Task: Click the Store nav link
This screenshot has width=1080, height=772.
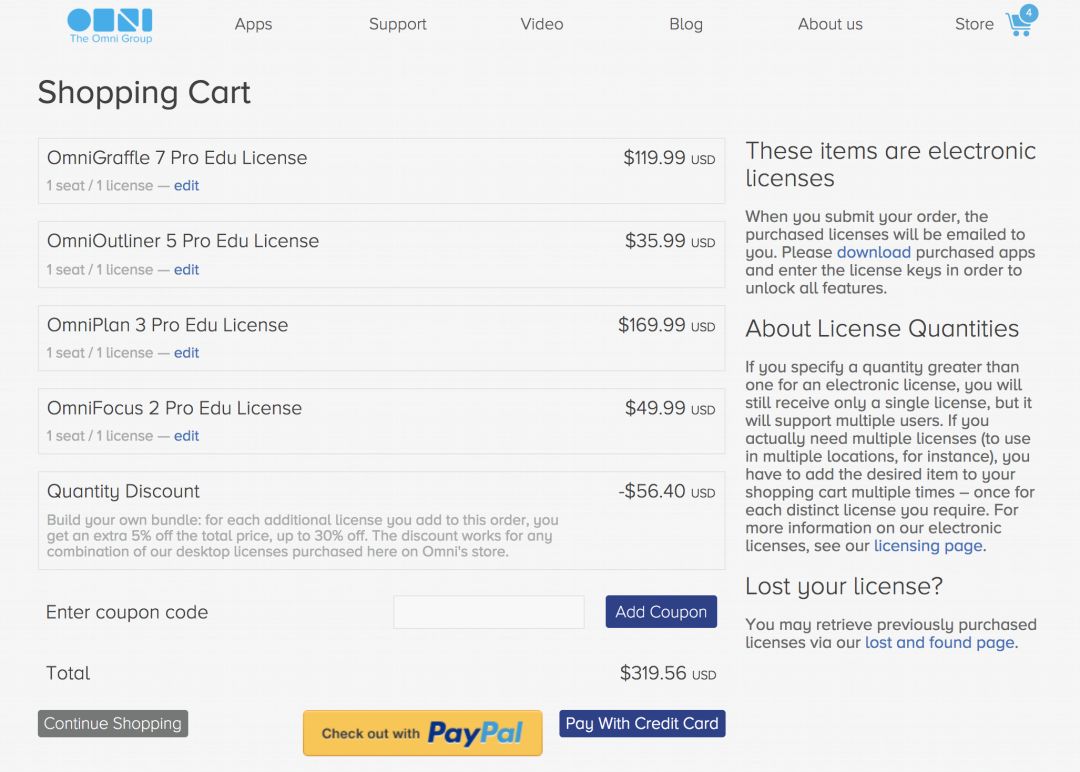Action: point(973,24)
